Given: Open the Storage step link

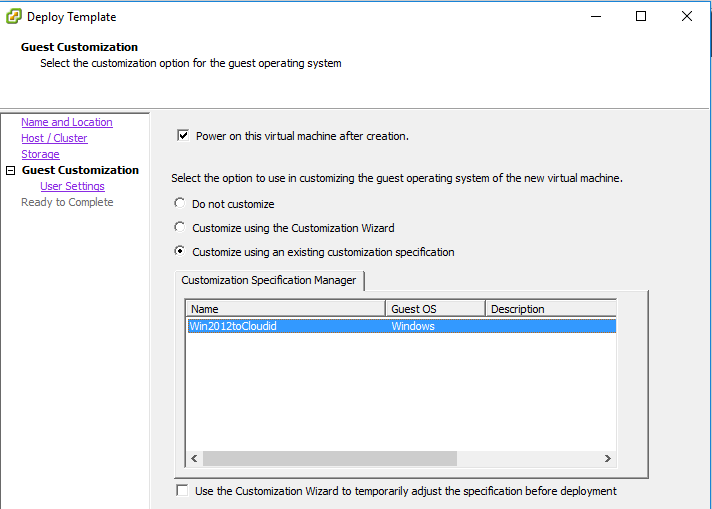Looking at the screenshot, I should (40, 154).
